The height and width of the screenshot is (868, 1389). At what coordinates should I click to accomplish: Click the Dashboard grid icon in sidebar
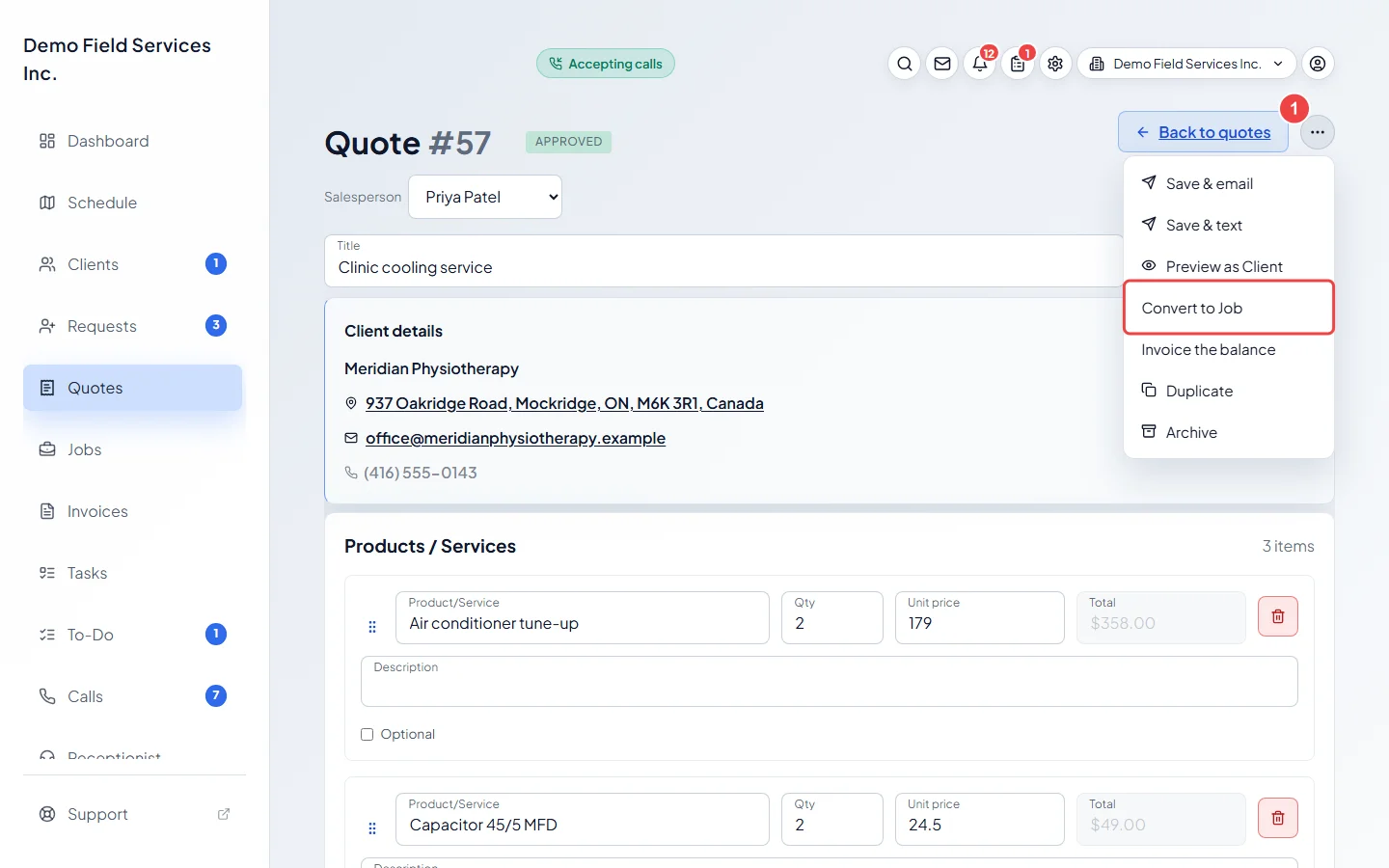(x=47, y=141)
